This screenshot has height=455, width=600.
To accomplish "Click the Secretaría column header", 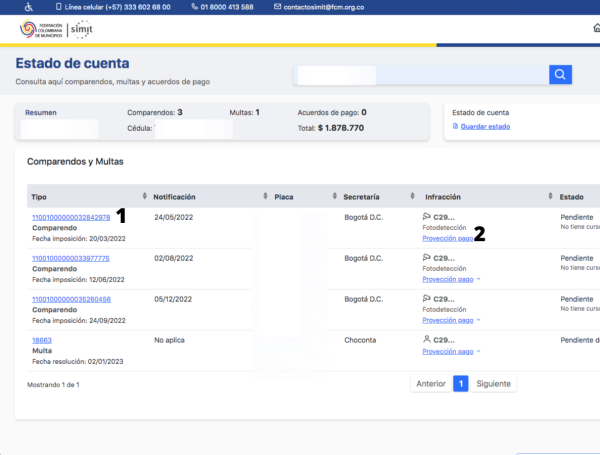I will tap(361, 197).
